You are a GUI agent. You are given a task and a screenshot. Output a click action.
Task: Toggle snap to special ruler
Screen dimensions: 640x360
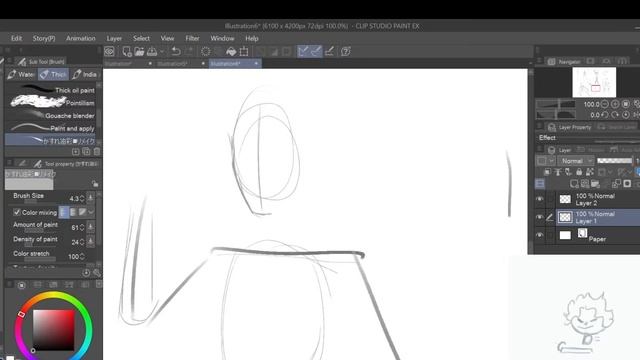[x=316, y=51]
